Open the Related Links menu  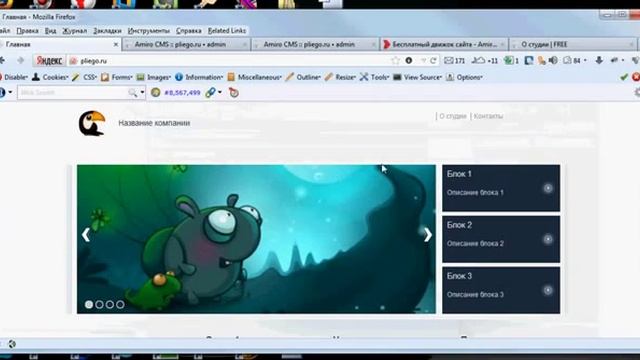coord(227,31)
